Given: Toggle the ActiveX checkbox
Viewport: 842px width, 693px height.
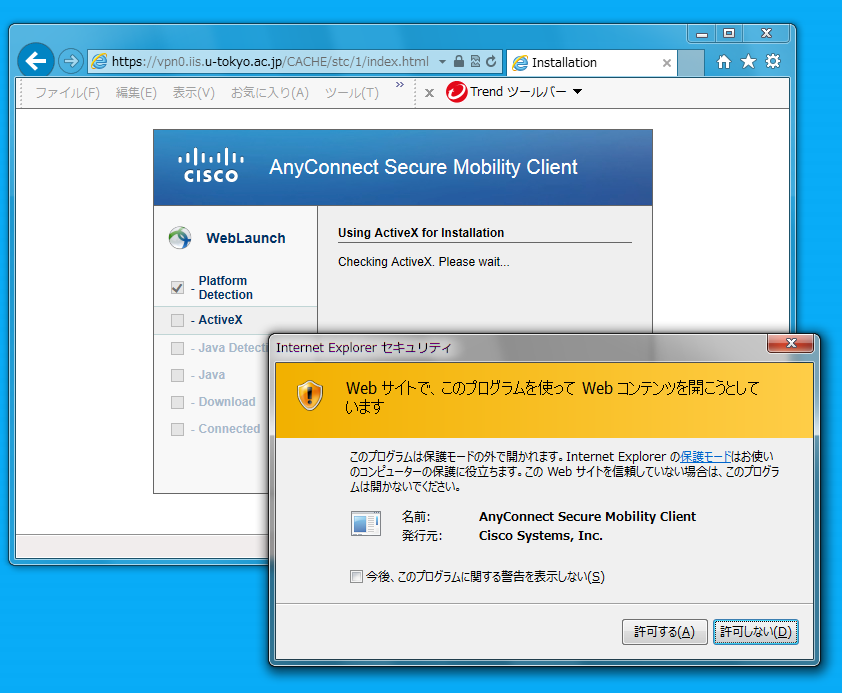Looking at the screenshot, I should pos(177,320).
